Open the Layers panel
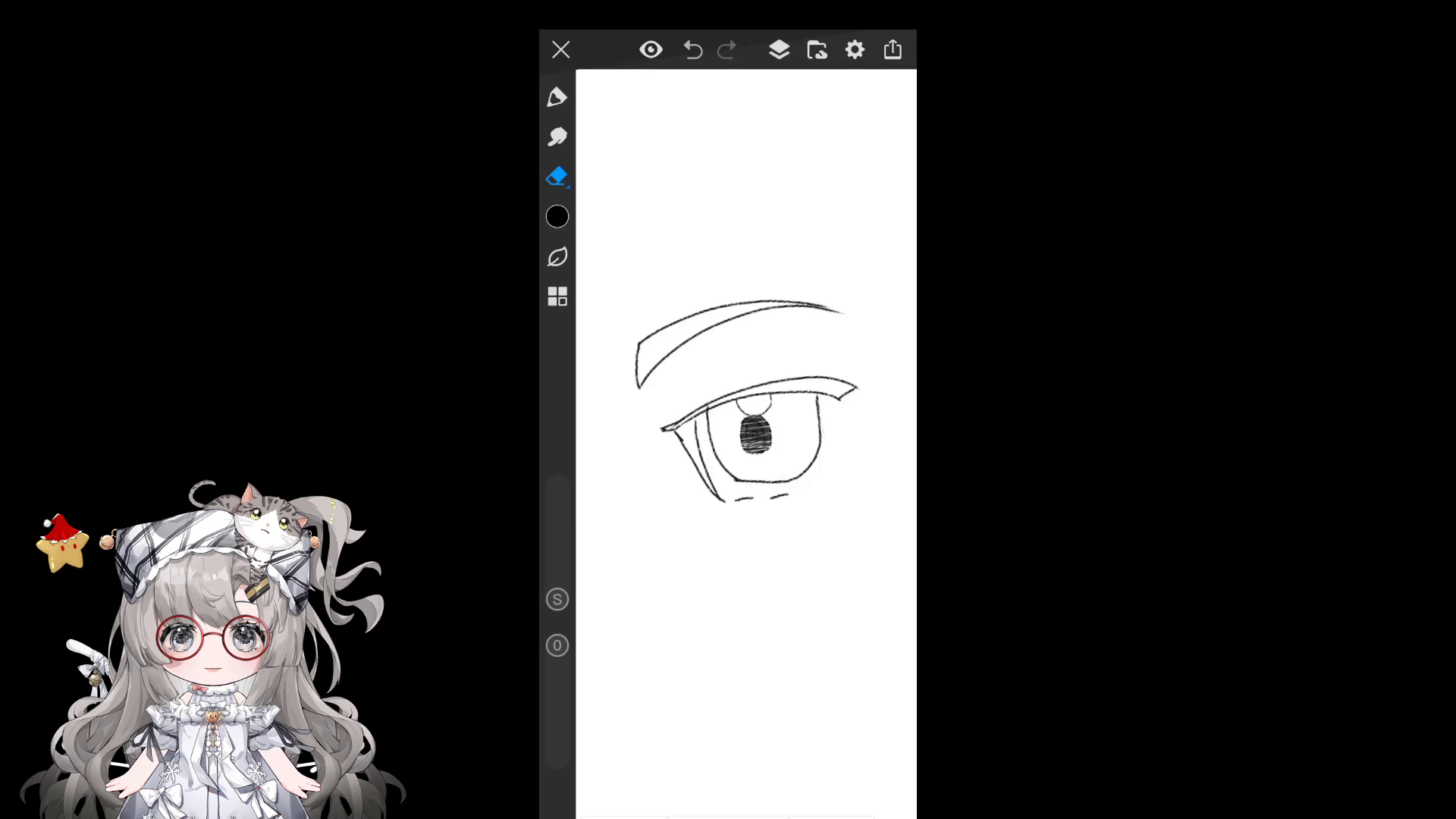The width and height of the screenshot is (1456, 819). pyautogui.click(x=779, y=50)
